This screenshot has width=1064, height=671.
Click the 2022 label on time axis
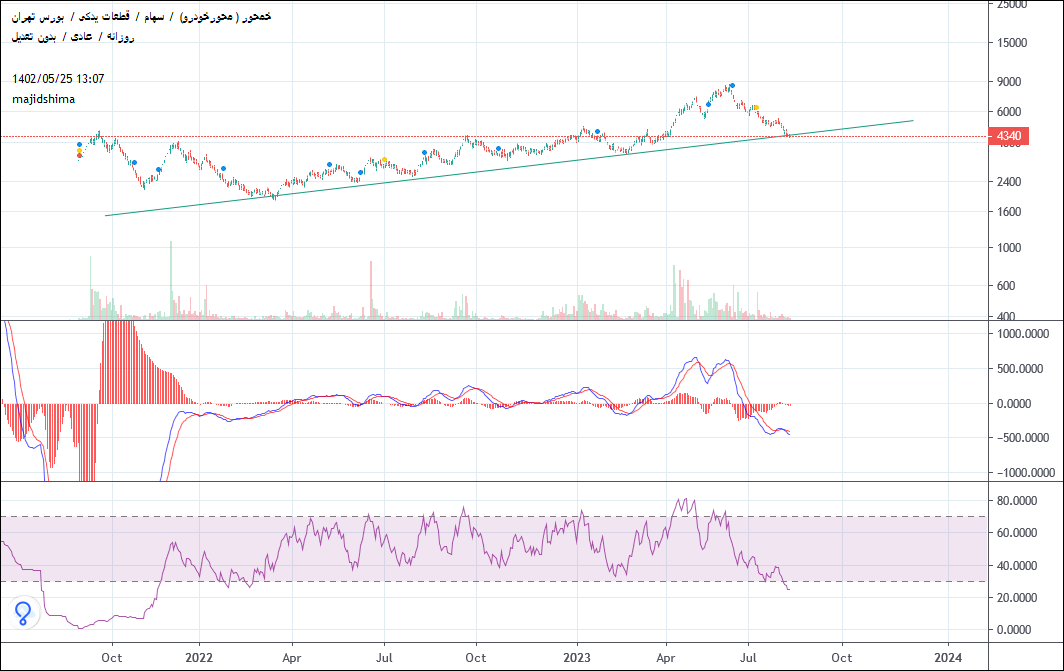pos(199,657)
